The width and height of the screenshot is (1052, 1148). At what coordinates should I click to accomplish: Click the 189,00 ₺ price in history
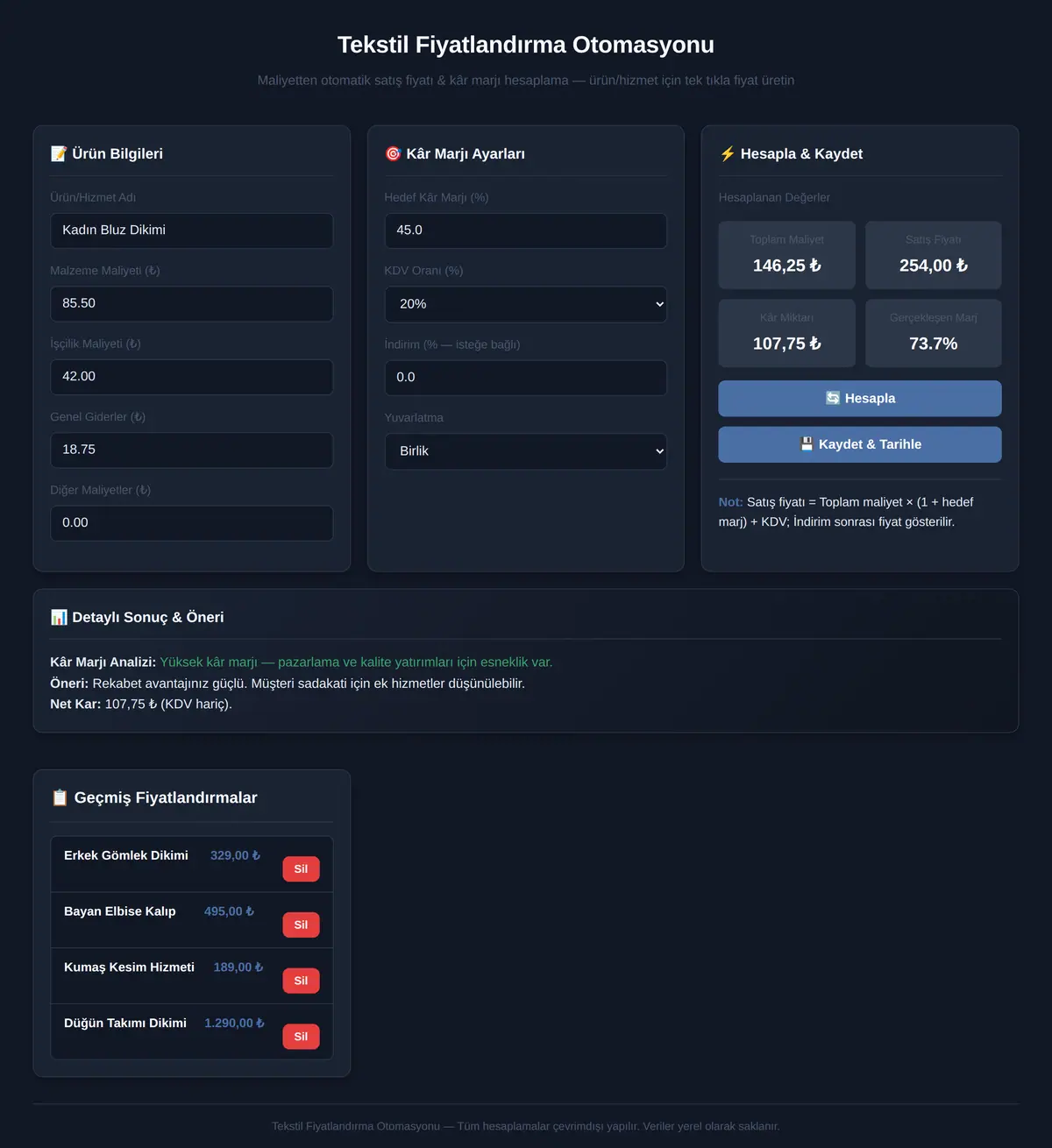(x=238, y=967)
